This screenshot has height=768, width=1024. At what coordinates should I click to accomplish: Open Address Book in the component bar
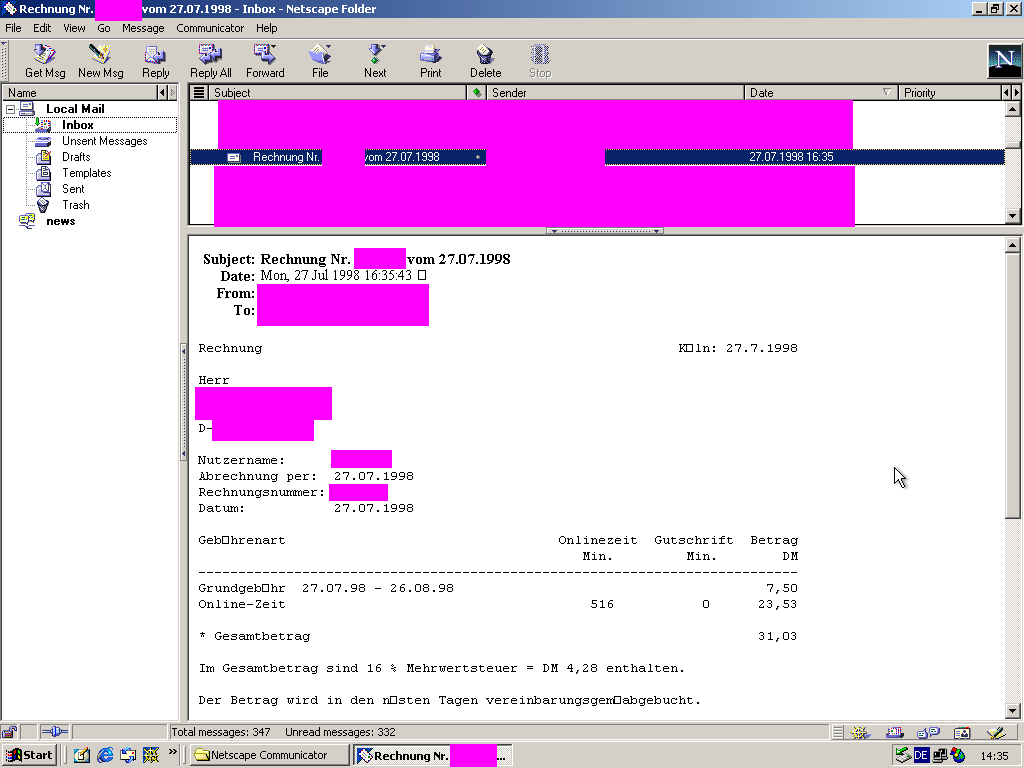point(962,733)
